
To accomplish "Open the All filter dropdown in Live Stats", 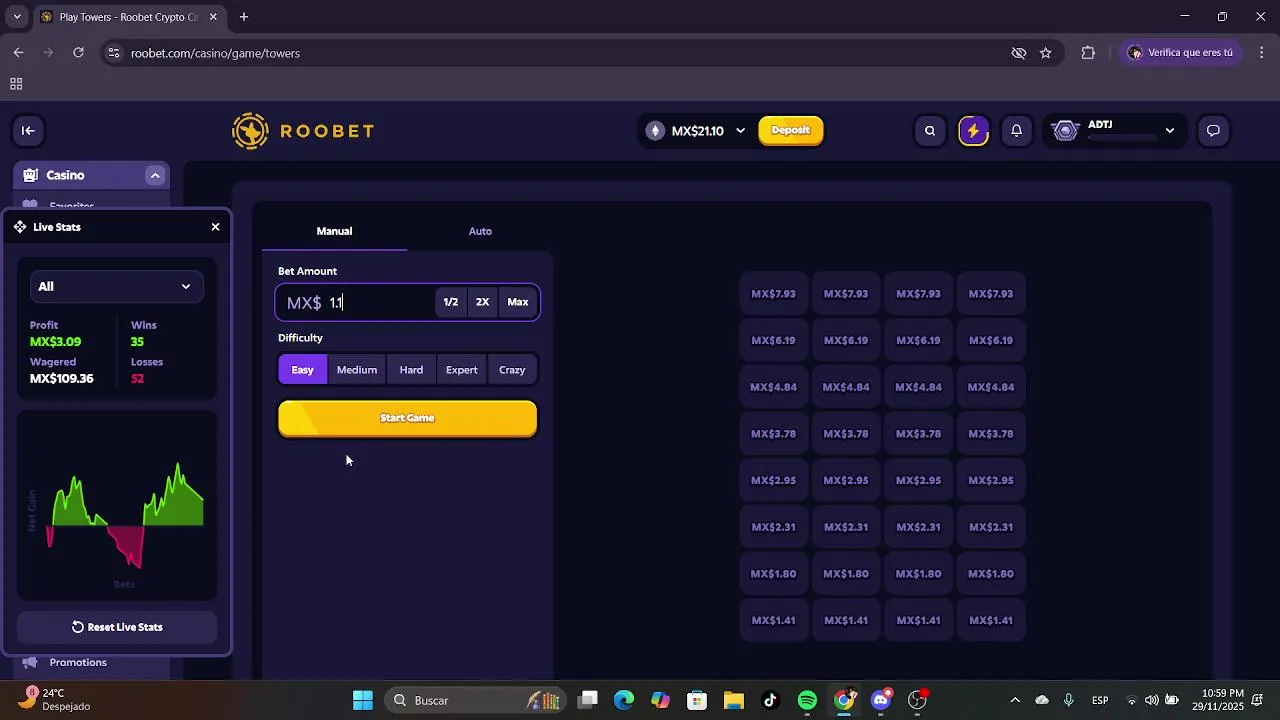I will pyautogui.click(x=117, y=287).
